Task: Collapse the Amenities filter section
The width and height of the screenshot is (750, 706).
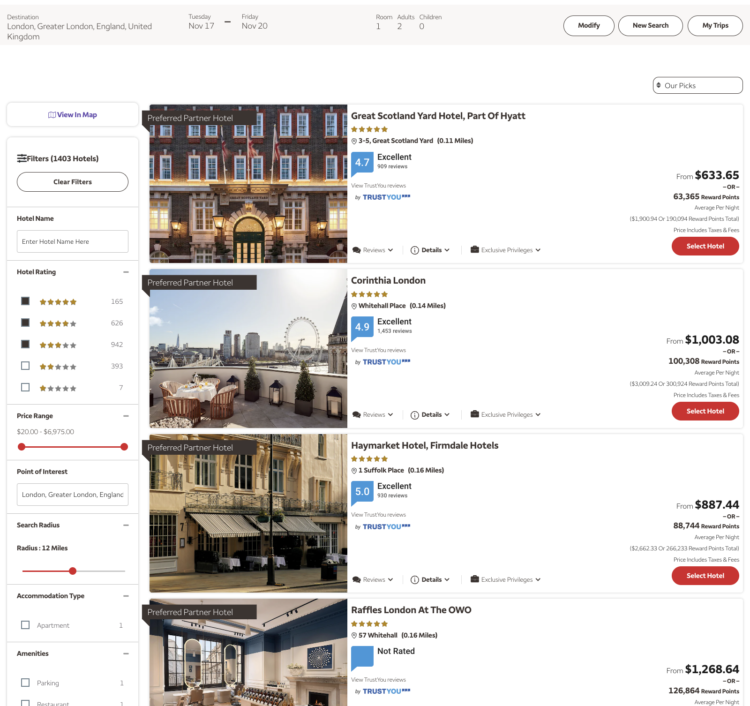Action: pos(126,654)
